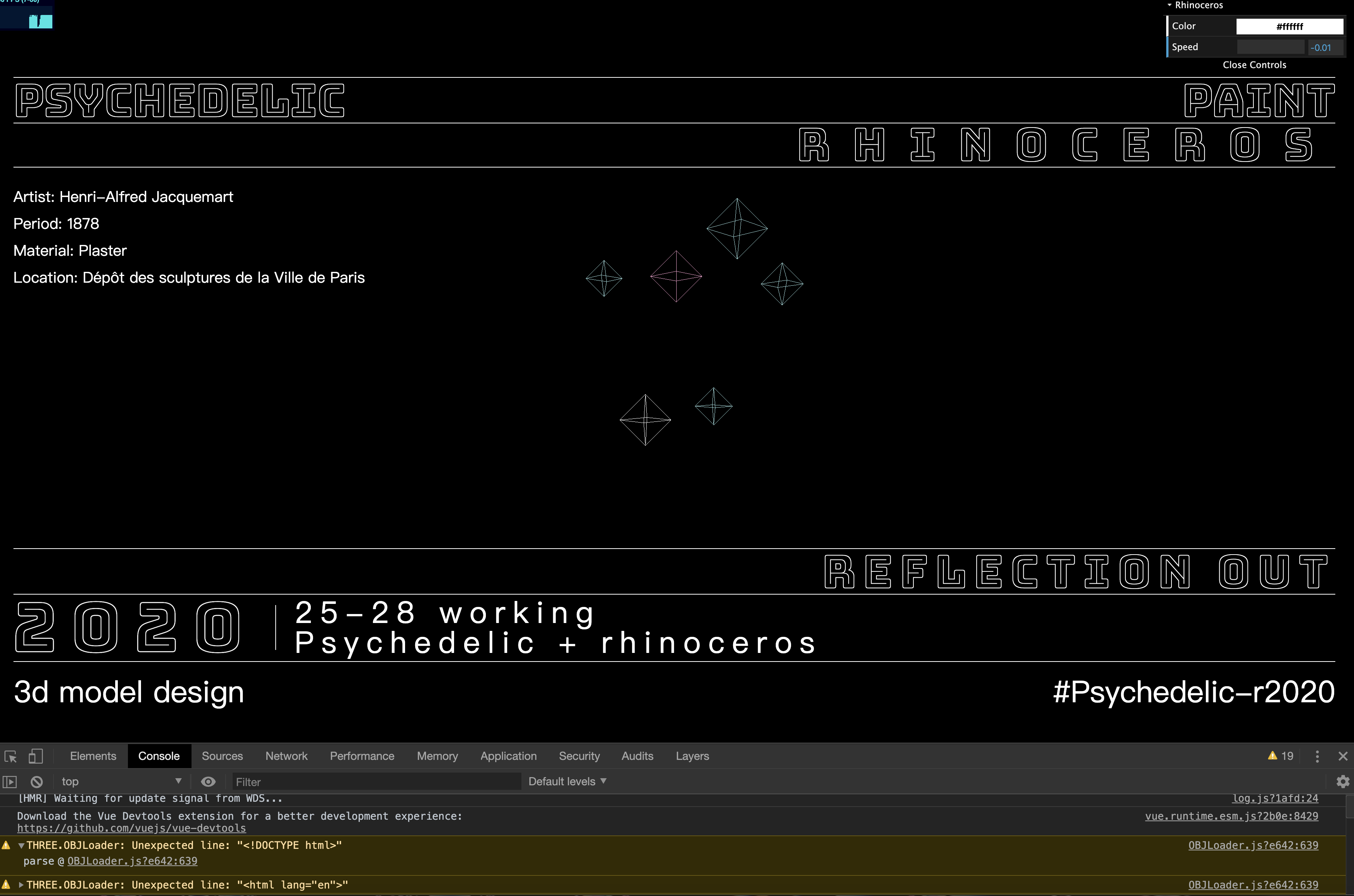
Task: Click the 19 warnings indicator
Action: pyautogui.click(x=1280, y=756)
